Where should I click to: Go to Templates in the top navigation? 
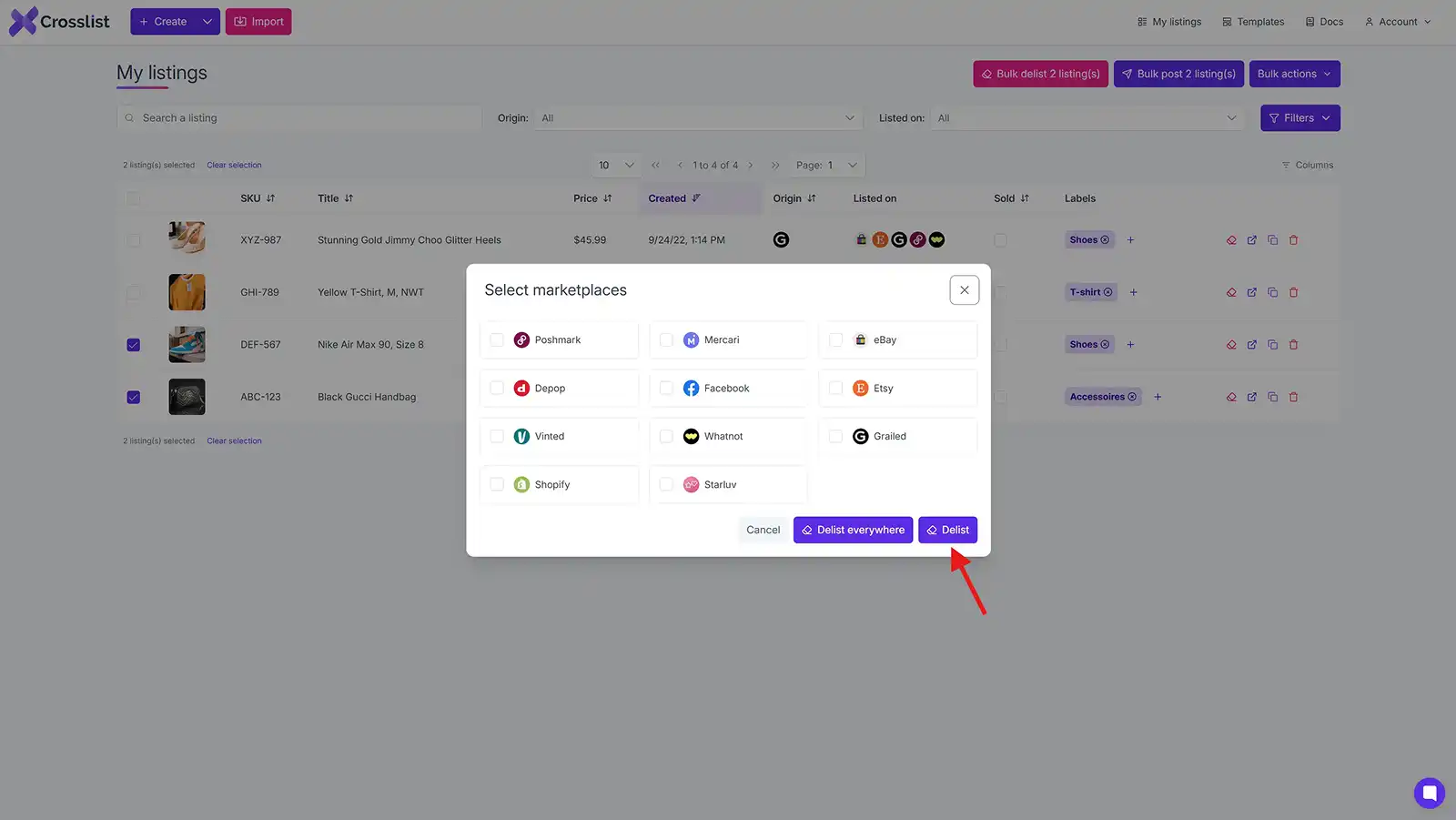tap(1253, 21)
